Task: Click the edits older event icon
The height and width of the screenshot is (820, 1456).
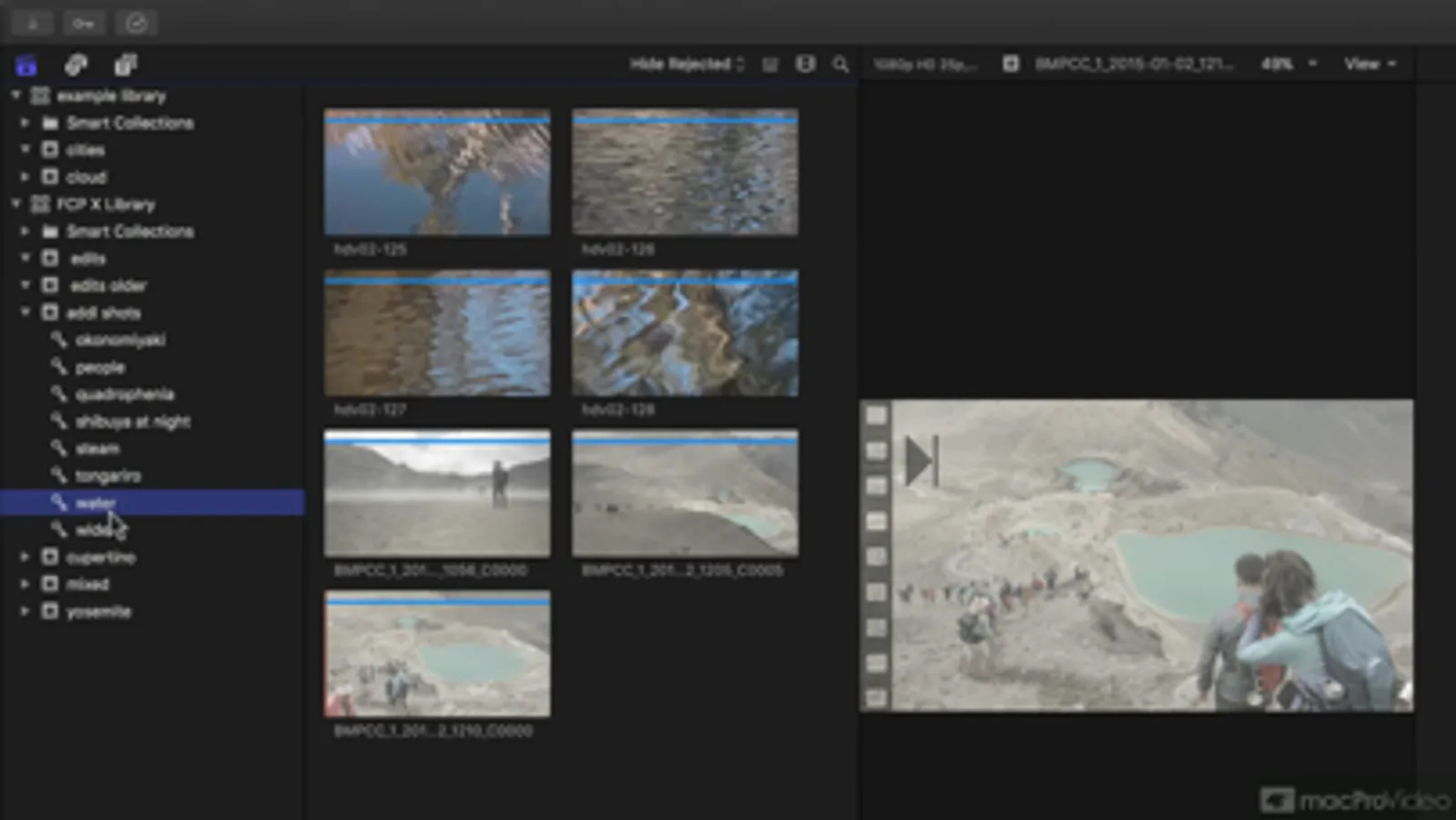Action: (50, 285)
